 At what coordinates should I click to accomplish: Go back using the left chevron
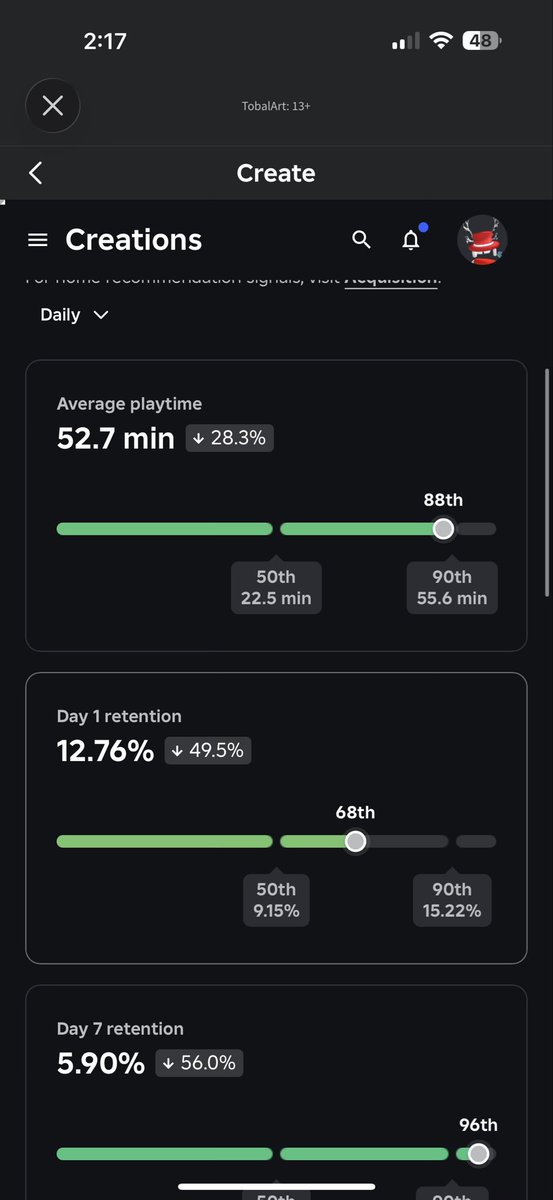[x=35, y=173]
